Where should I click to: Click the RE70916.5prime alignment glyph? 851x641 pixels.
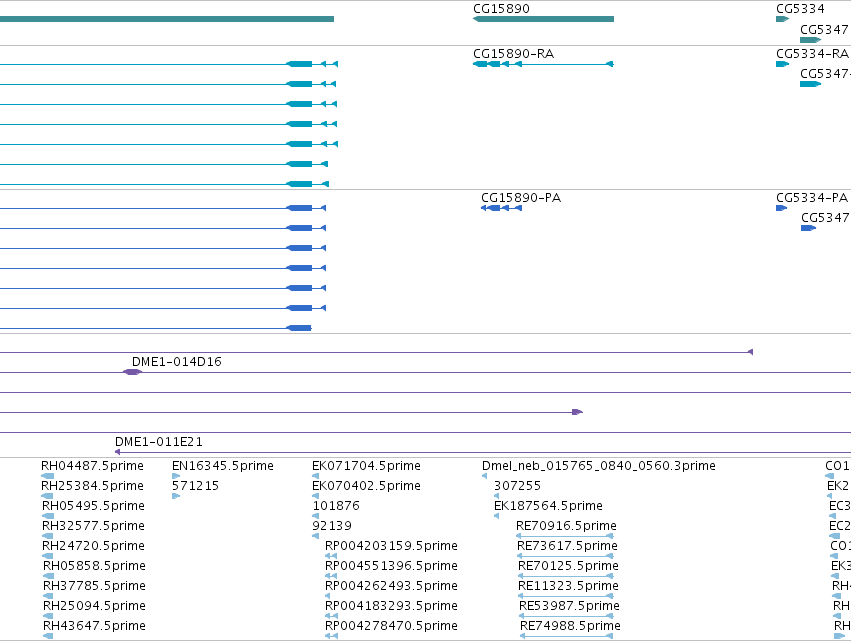(564, 536)
